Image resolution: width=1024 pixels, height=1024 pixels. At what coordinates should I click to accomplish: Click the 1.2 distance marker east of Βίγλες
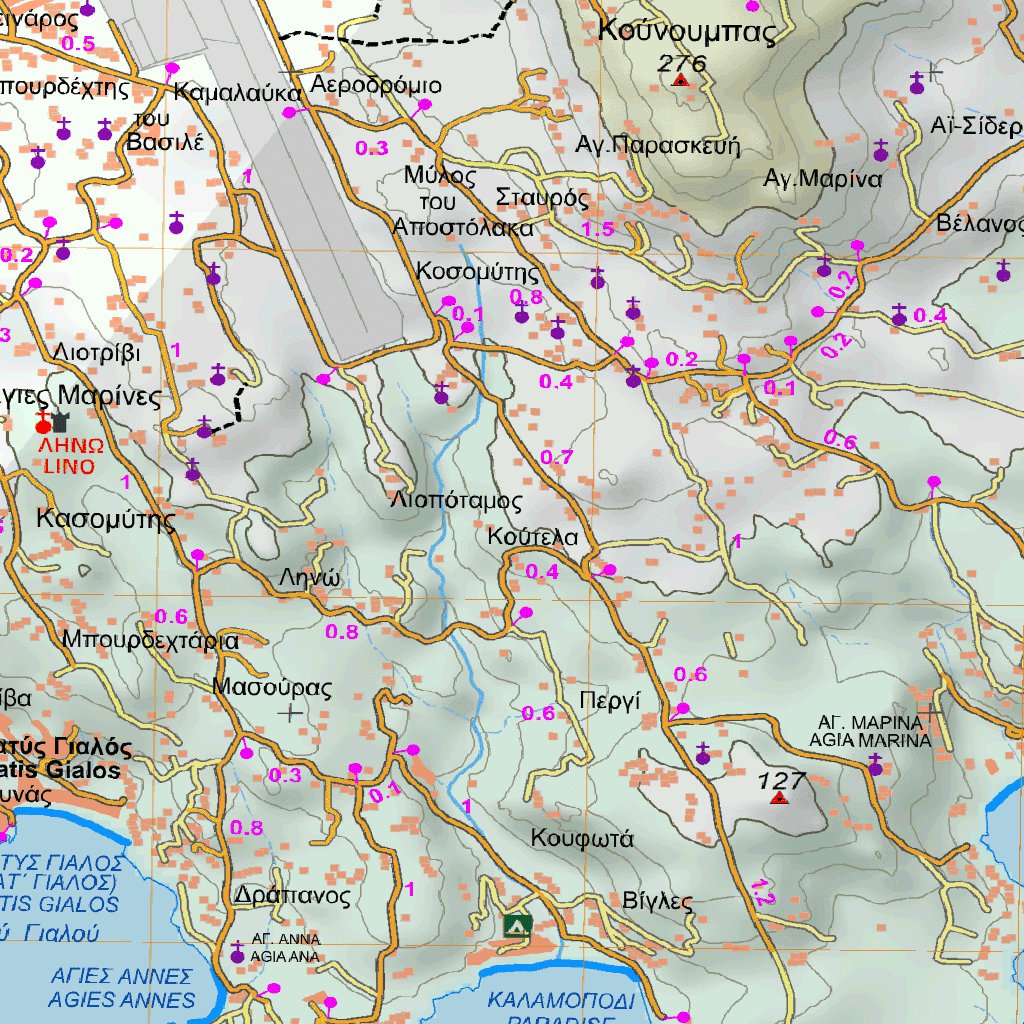tap(762, 892)
